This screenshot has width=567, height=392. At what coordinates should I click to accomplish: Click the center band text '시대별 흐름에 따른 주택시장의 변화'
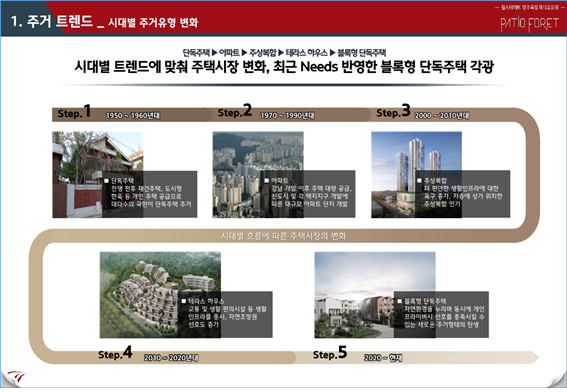(x=284, y=236)
